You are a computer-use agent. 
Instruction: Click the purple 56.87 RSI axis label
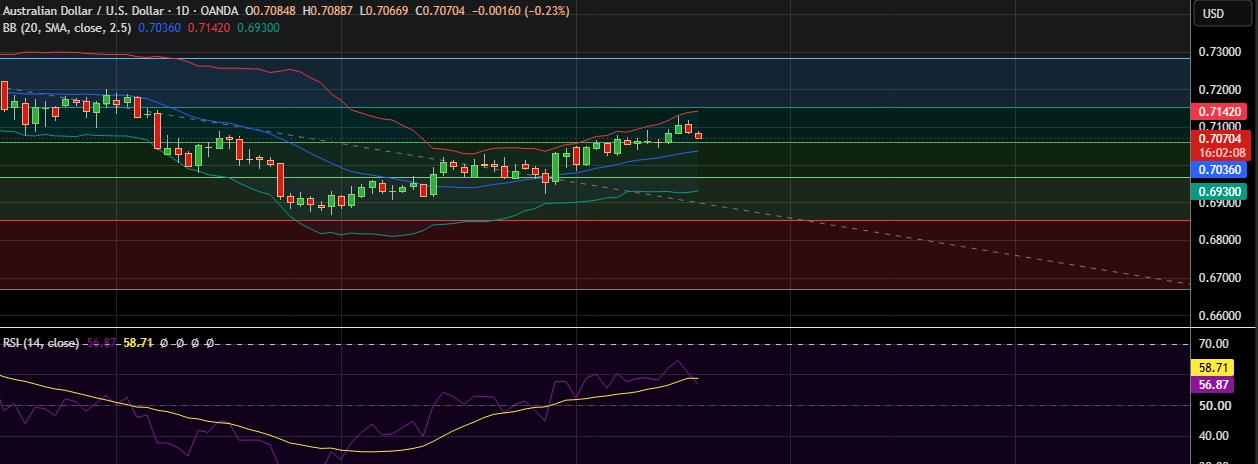coord(1213,385)
